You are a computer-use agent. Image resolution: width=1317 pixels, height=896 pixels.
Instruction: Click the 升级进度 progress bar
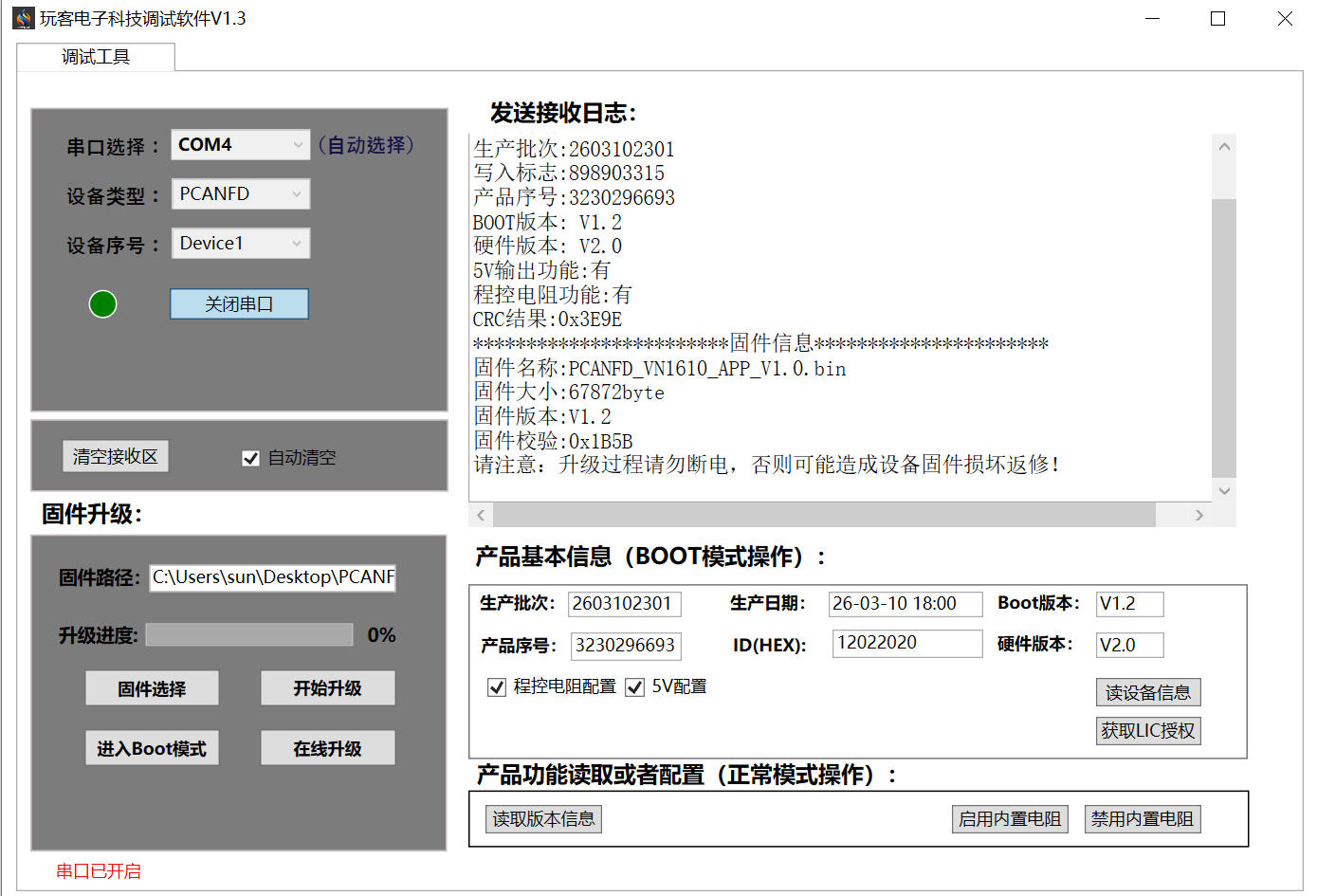pos(249,635)
